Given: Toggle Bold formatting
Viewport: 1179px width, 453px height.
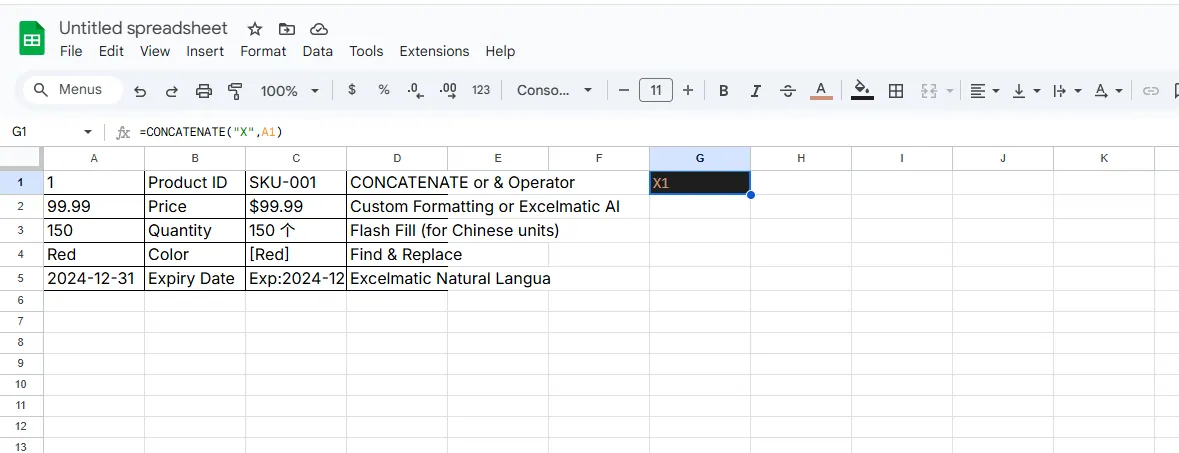Looking at the screenshot, I should click(724, 91).
